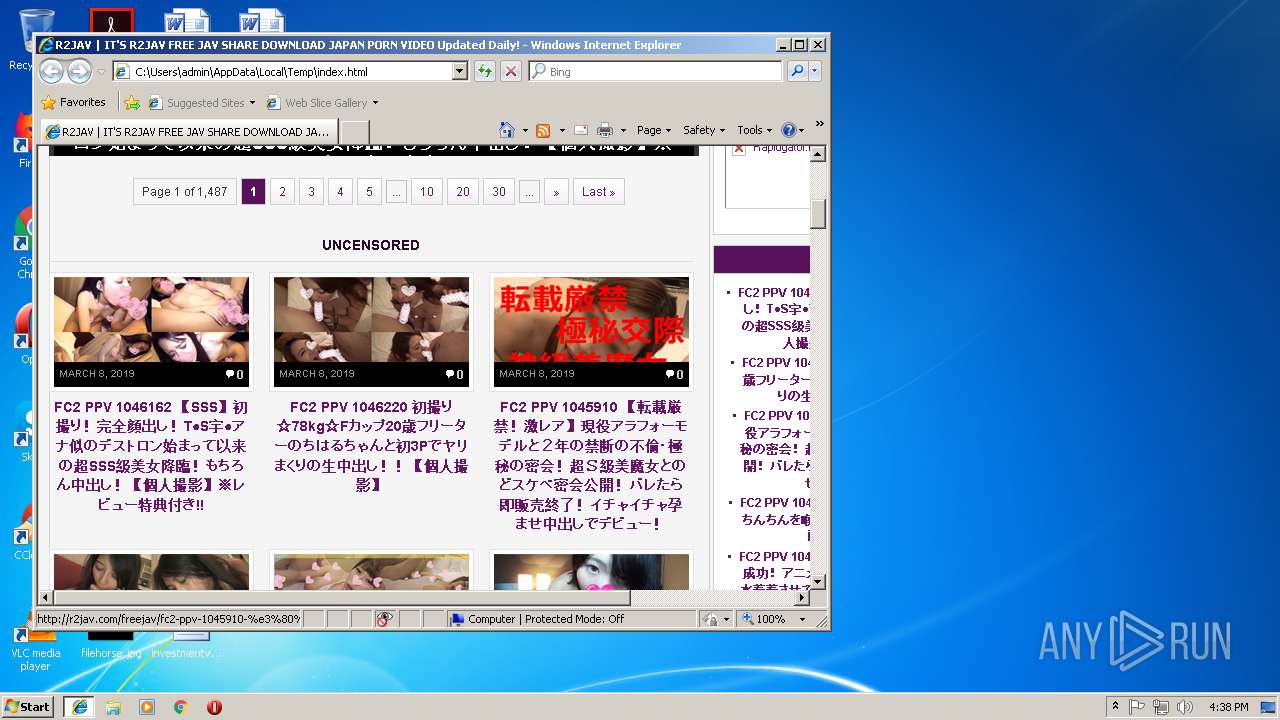Open Windows Explorer from taskbar
The image size is (1280, 720).
tap(113, 706)
